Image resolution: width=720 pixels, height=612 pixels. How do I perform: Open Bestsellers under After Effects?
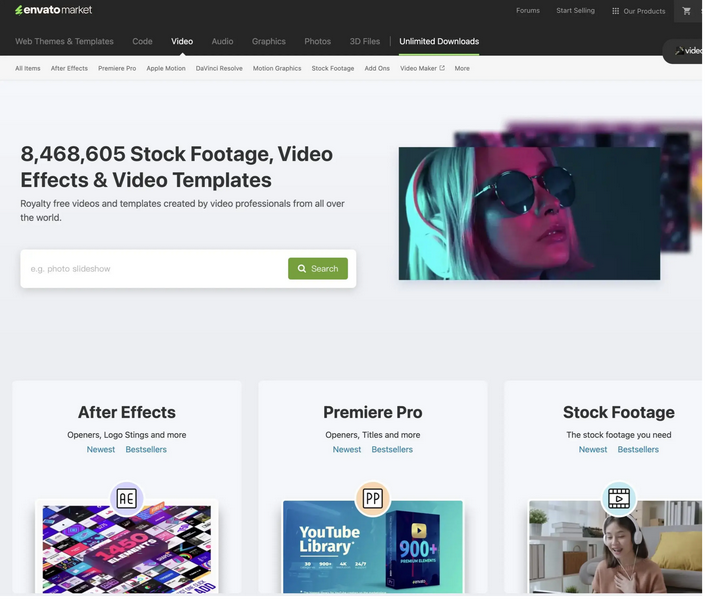pyautogui.click(x=146, y=449)
